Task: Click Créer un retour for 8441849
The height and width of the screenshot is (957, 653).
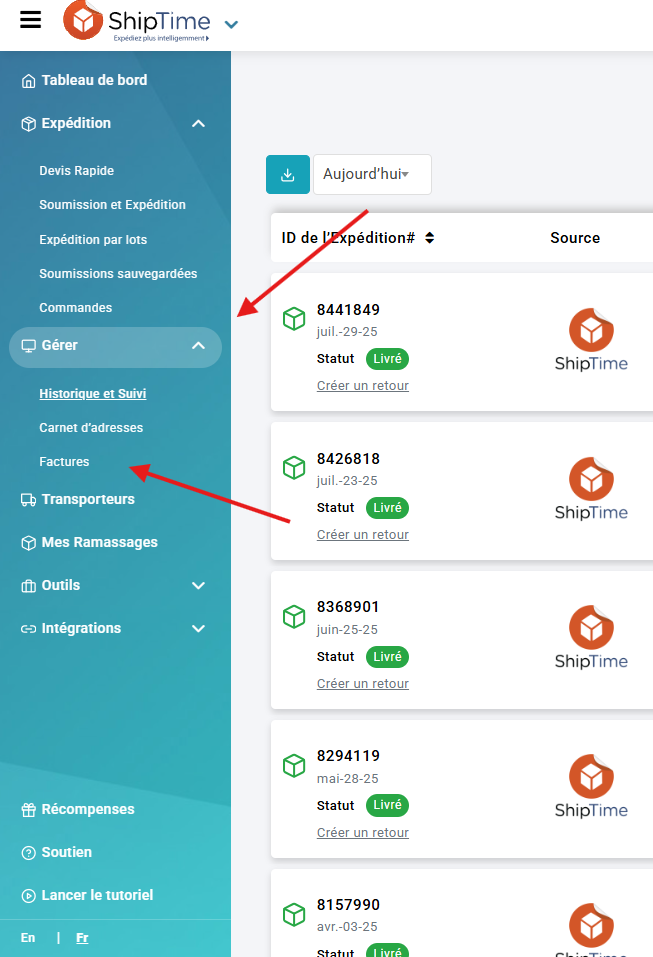Action: point(363,386)
